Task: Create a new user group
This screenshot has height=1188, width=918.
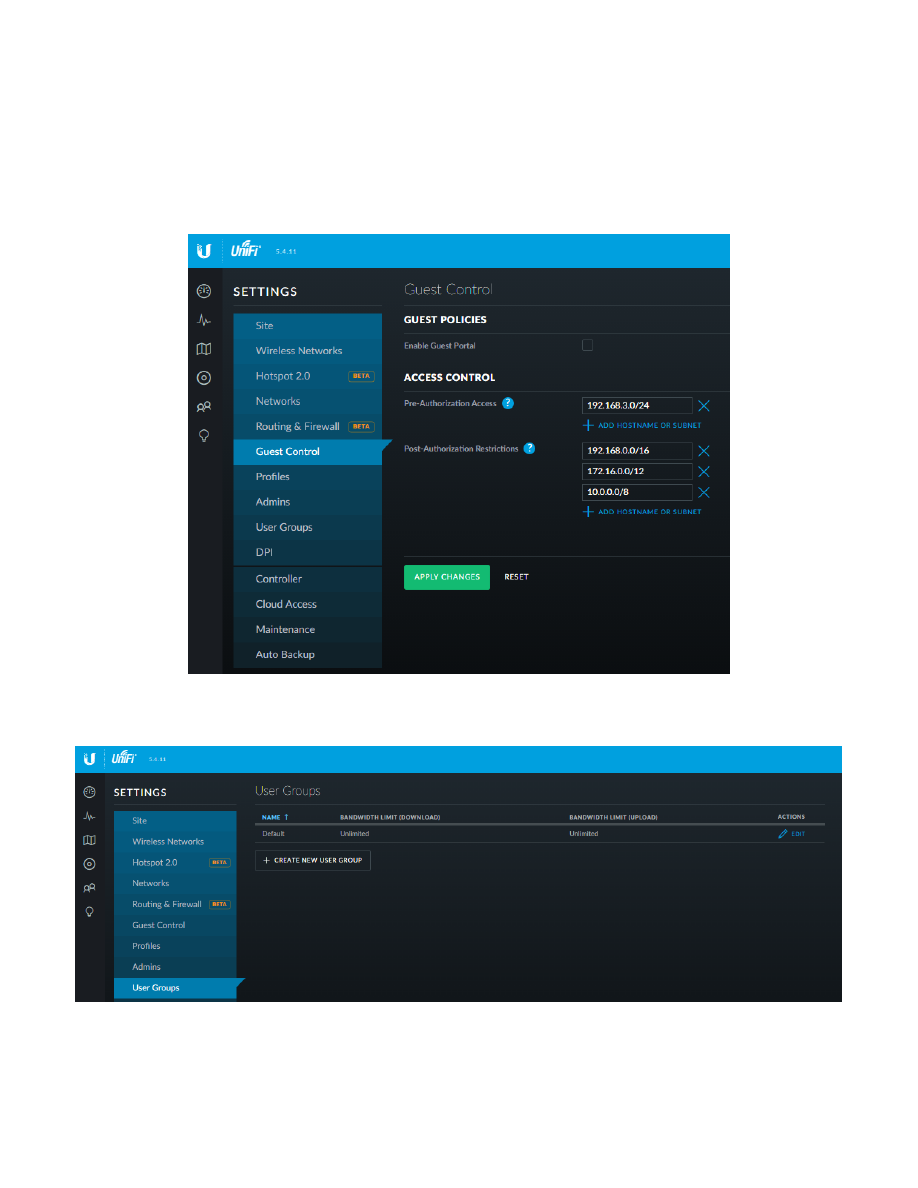Action: click(313, 860)
